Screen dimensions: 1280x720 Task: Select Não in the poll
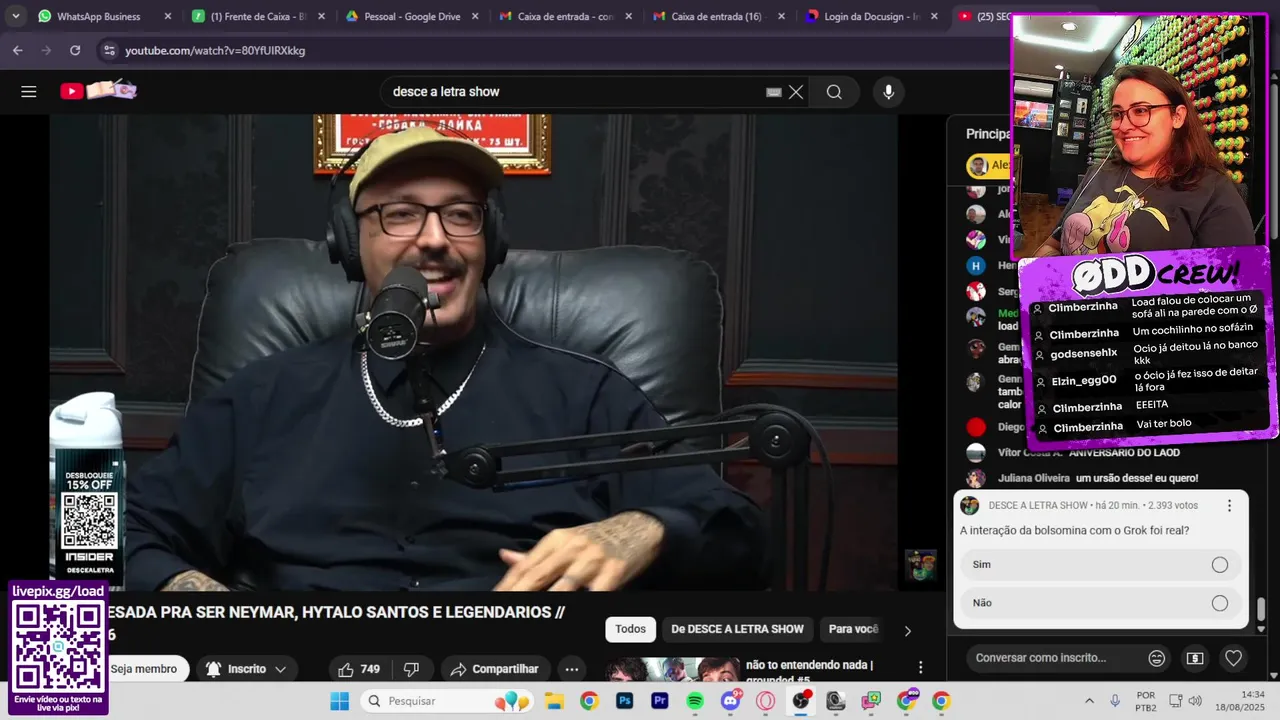(1100, 603)
